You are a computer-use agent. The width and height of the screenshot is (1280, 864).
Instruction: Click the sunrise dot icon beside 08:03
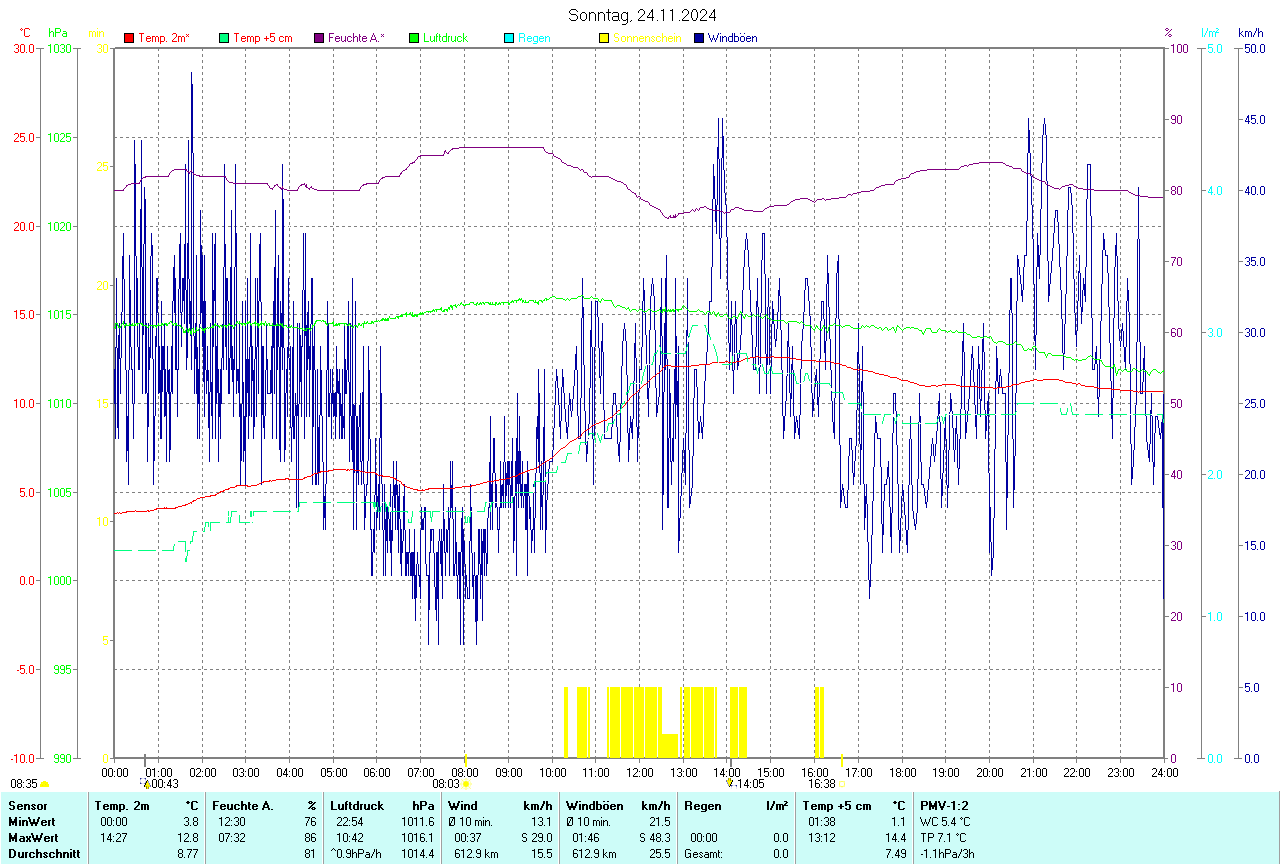(x=467, y=785)
